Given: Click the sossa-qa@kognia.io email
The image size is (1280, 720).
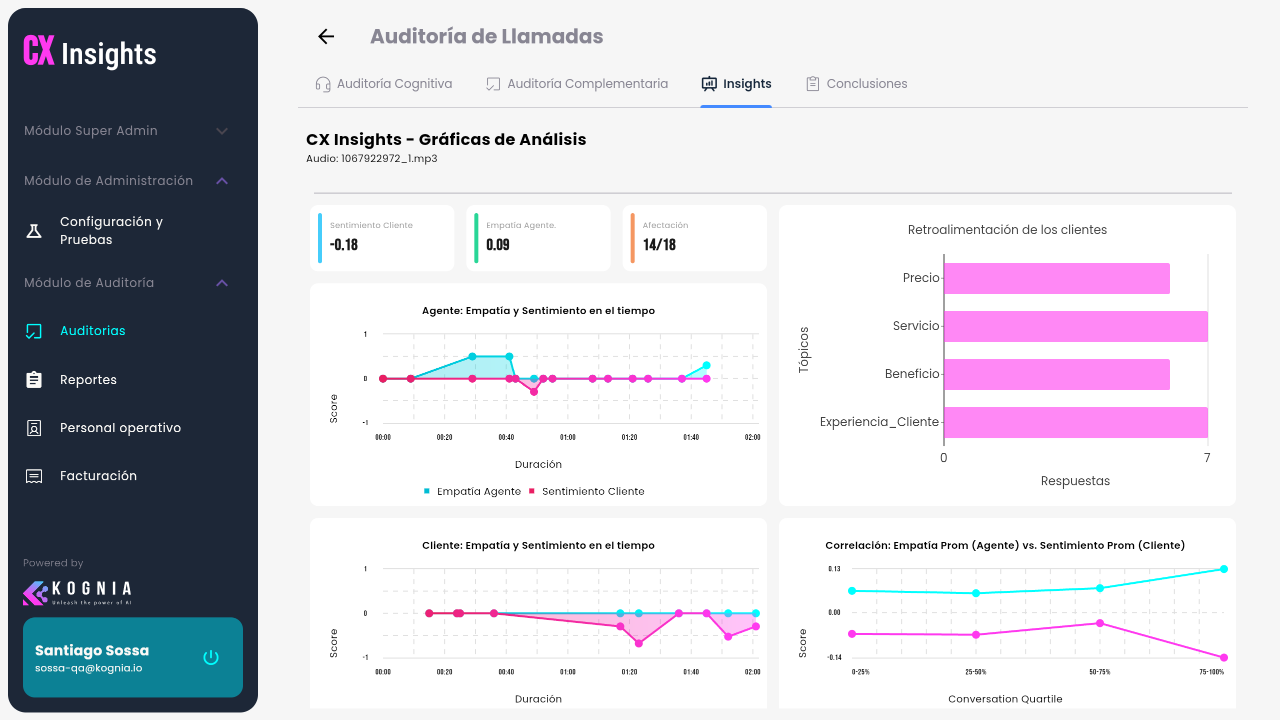Looking at the screenshot, I should pyautogui.click(x=89, y=667).
